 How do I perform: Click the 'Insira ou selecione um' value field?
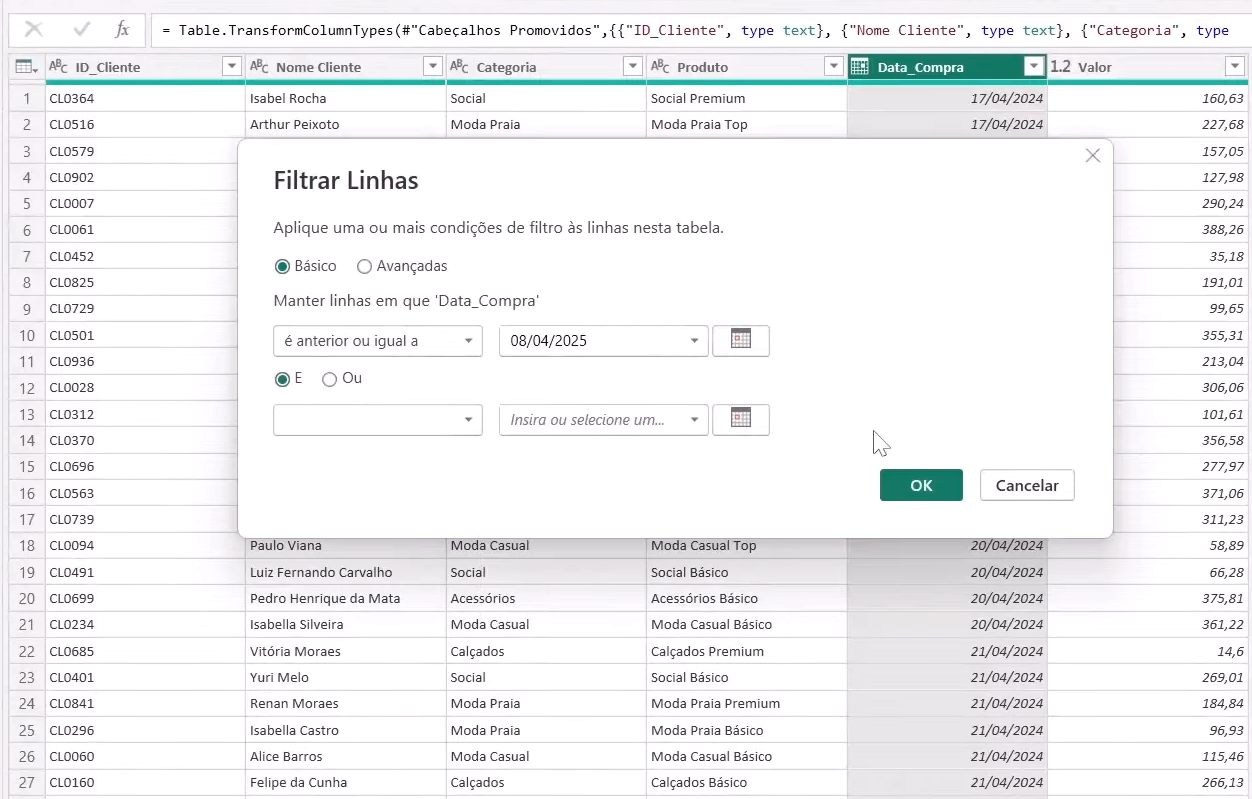point(592,419)
